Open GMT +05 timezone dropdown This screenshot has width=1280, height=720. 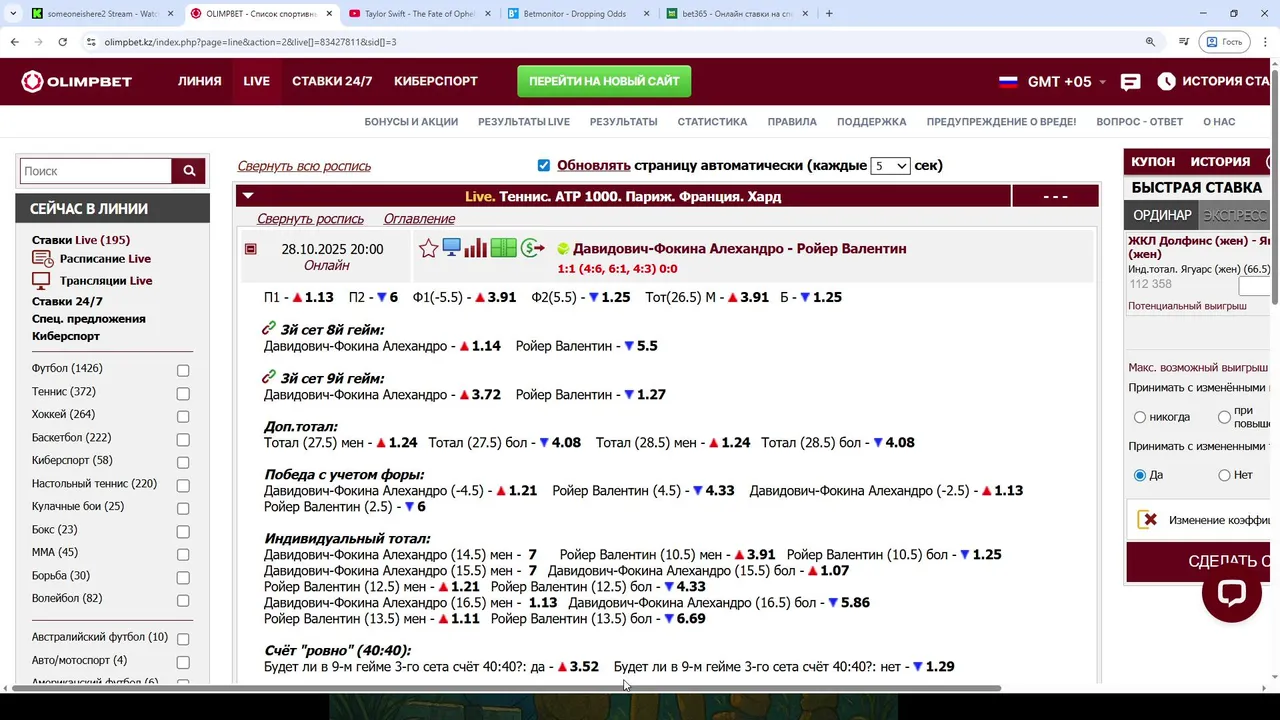click(x=1066, y=82)
